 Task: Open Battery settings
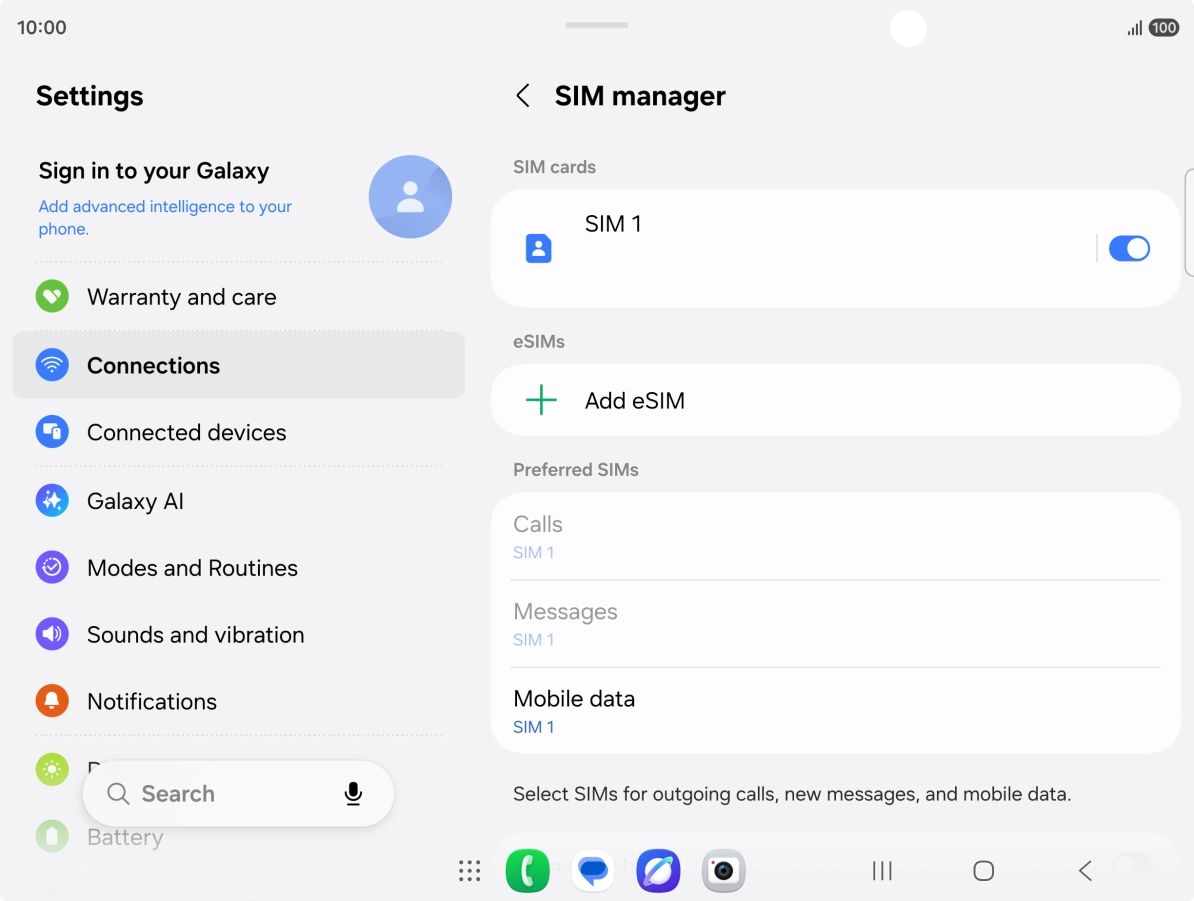239,836
